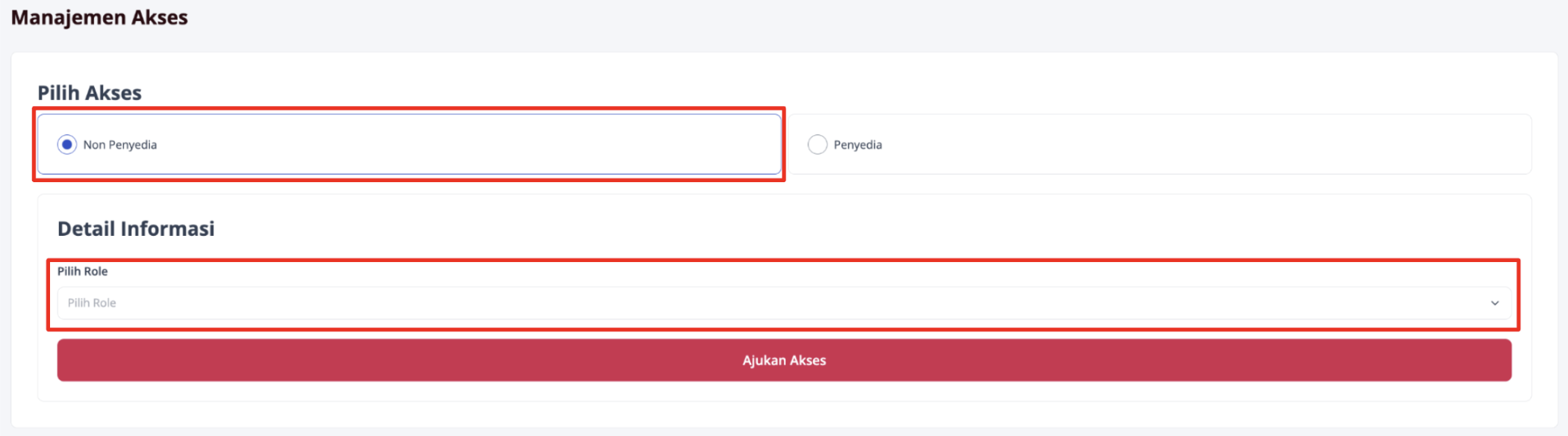Image resolution: width=1568 pixels, height=436 pixels.
Task: Click the Manajemen Akses page title
Action: pos(99,17)
